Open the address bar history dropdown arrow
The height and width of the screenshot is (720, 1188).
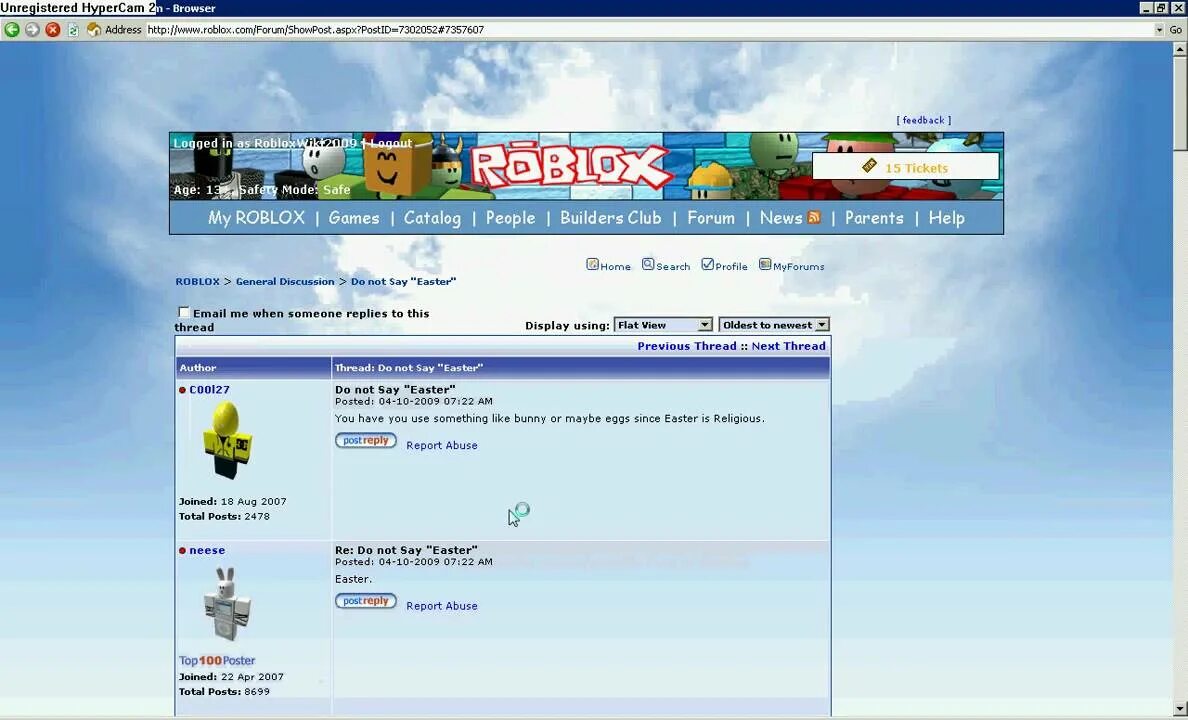1159,30
